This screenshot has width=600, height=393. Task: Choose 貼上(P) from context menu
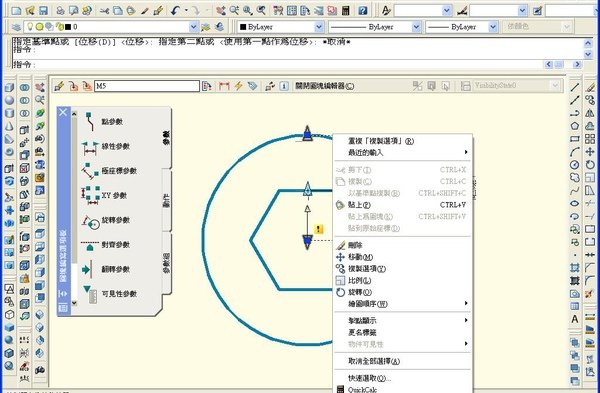(x=403, y=205)
